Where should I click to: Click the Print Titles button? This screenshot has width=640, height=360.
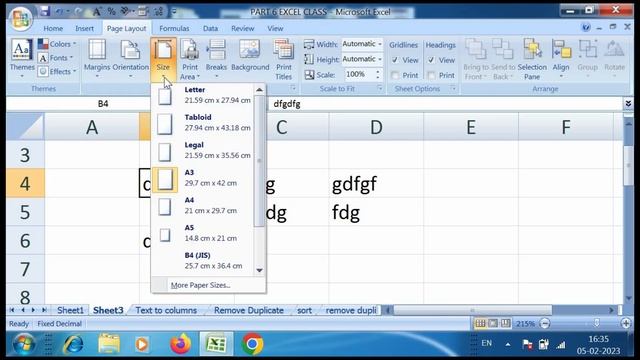(283, 59)
